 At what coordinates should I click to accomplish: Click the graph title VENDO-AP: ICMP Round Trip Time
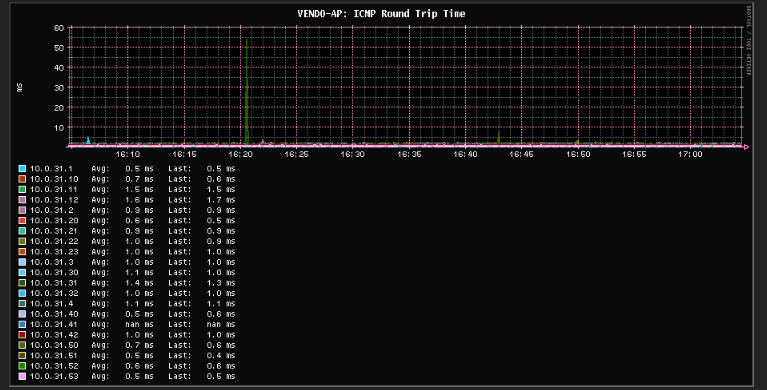(382, 14)
